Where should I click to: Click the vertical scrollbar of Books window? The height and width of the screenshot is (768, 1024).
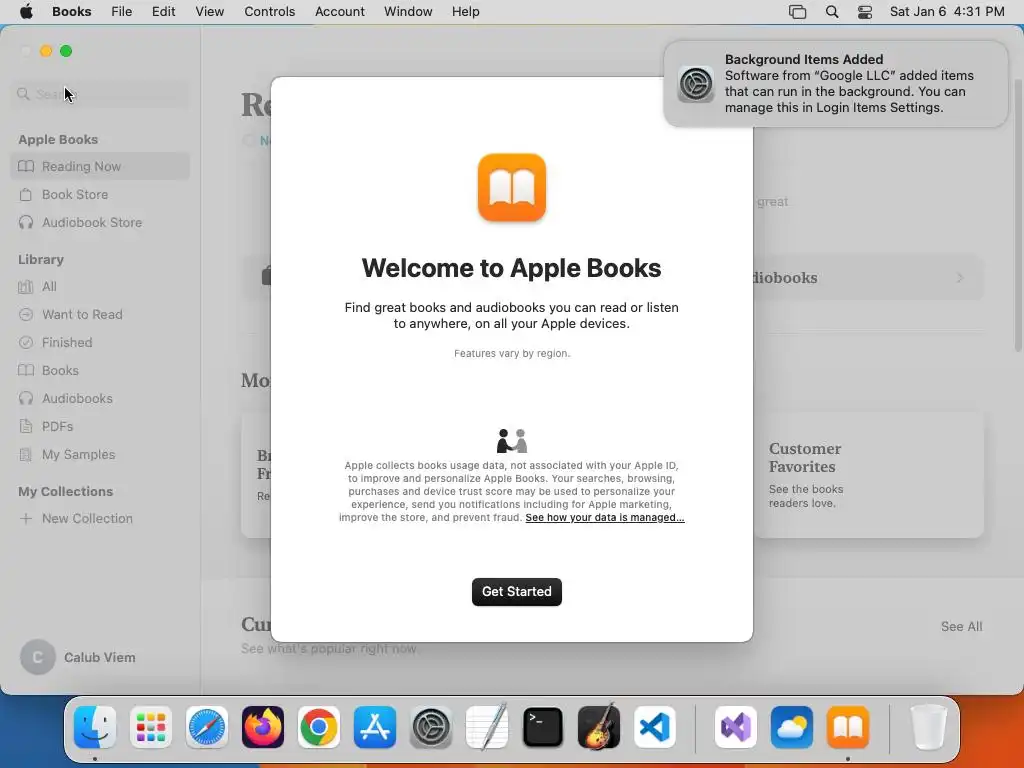tap(1018, 216)
